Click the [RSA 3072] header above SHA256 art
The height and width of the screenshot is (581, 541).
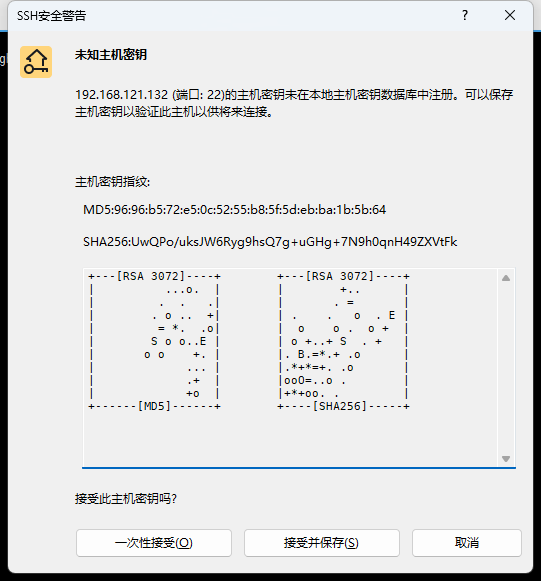click(340, 276)
